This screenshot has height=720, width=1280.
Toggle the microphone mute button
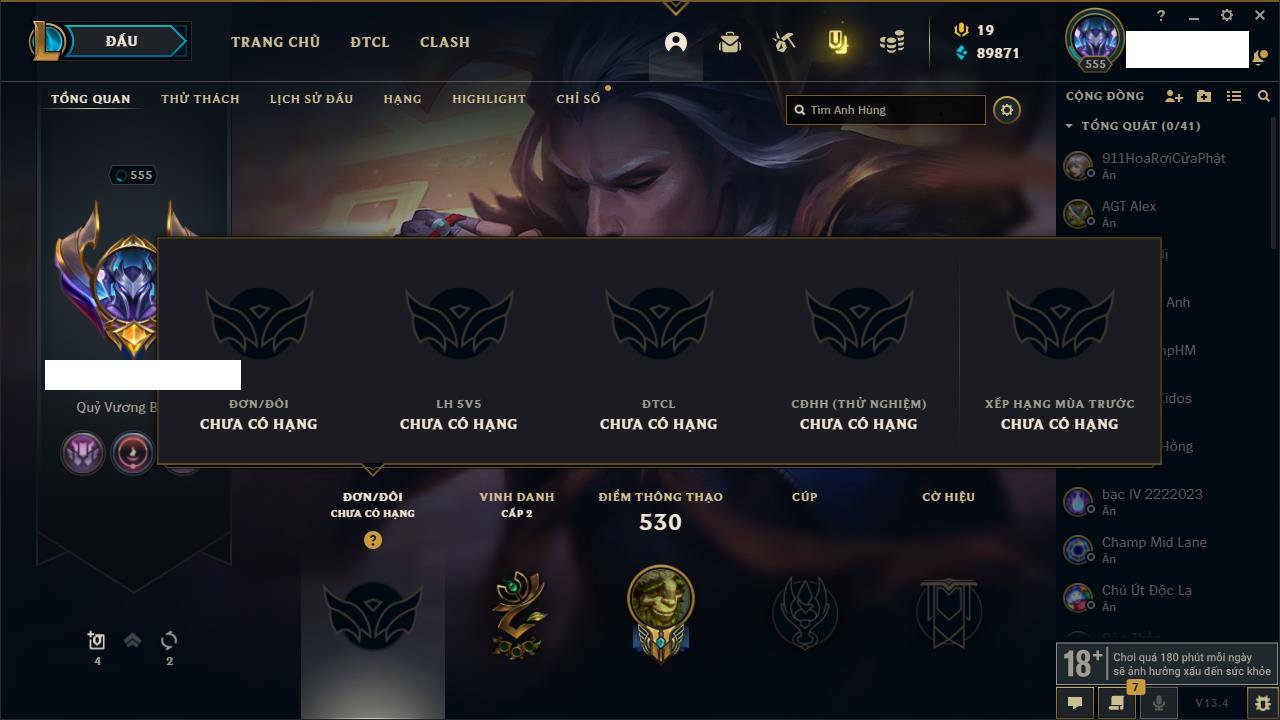coord(1158,703)
